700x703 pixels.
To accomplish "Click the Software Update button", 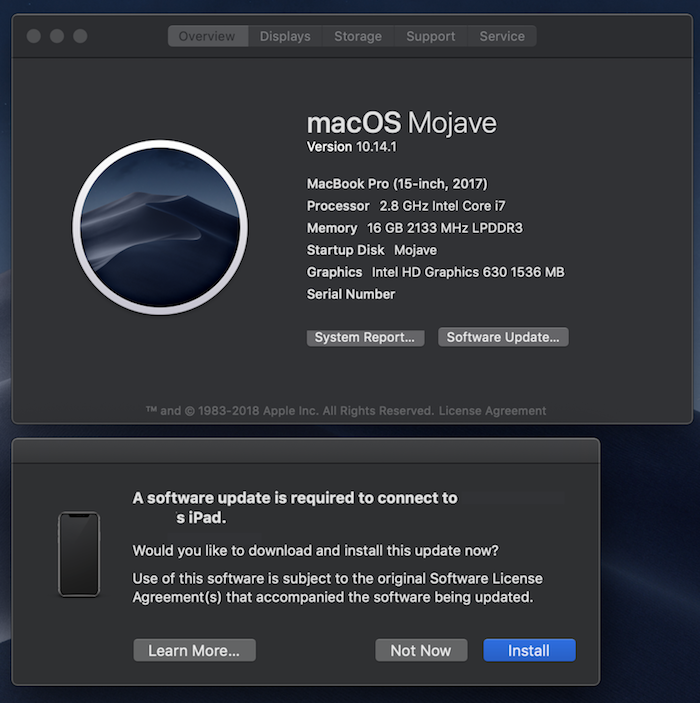I will (x=503, y=337).
